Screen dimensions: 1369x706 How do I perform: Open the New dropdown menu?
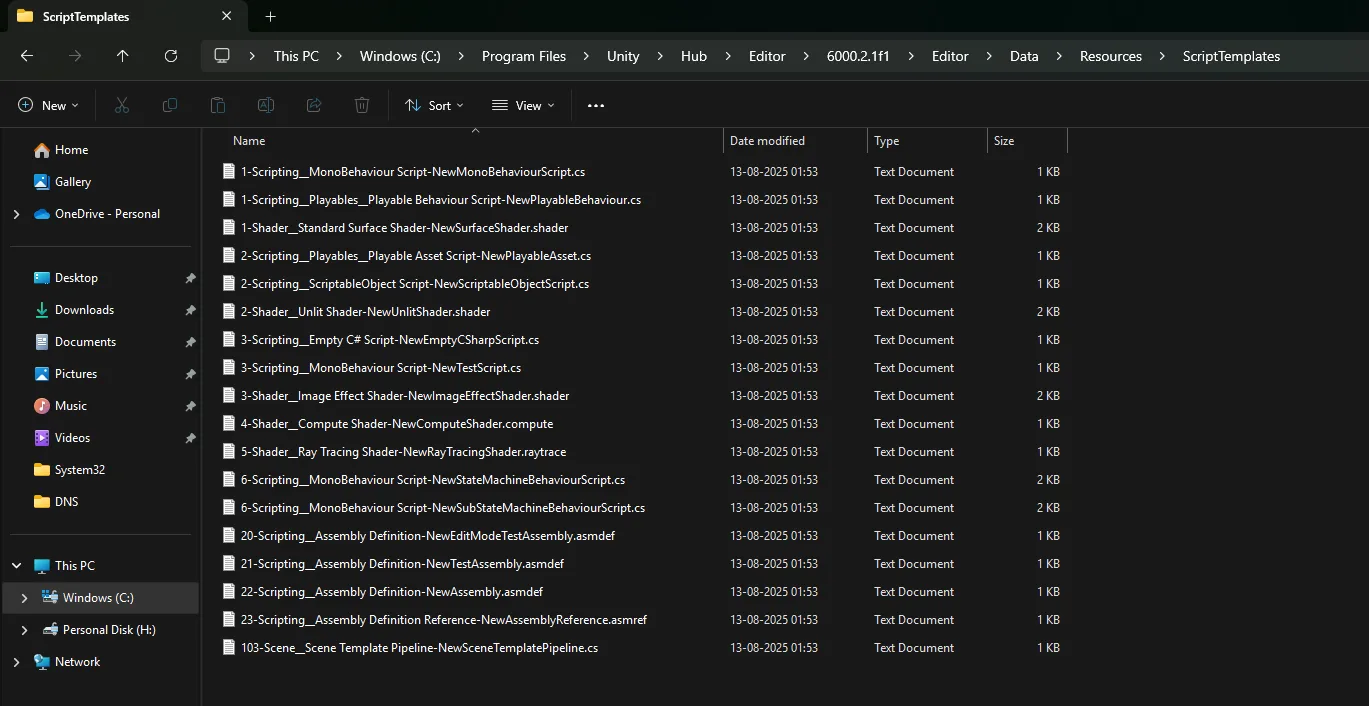tap(48, 105)
